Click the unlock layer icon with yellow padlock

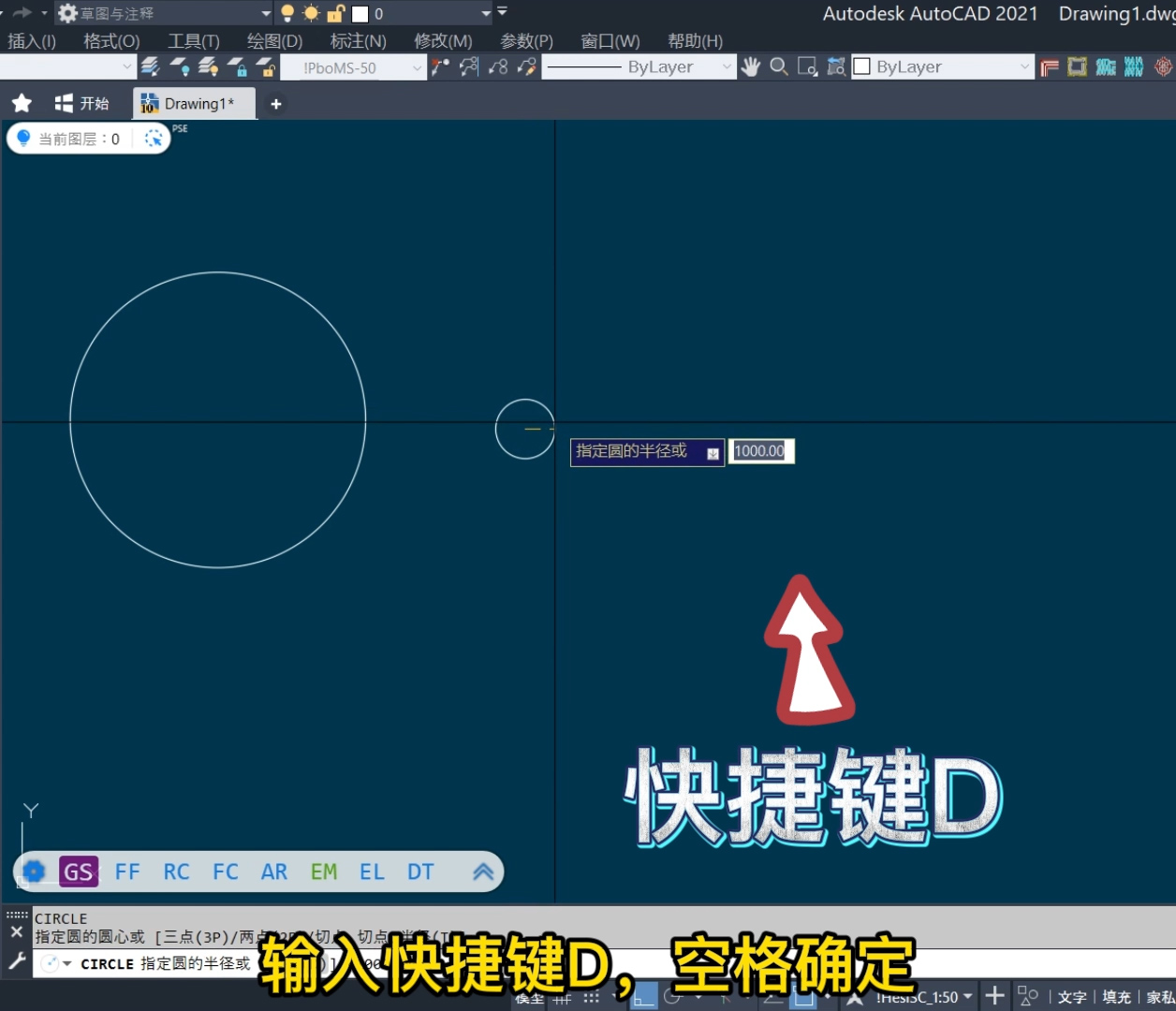[x=265, y=66]
